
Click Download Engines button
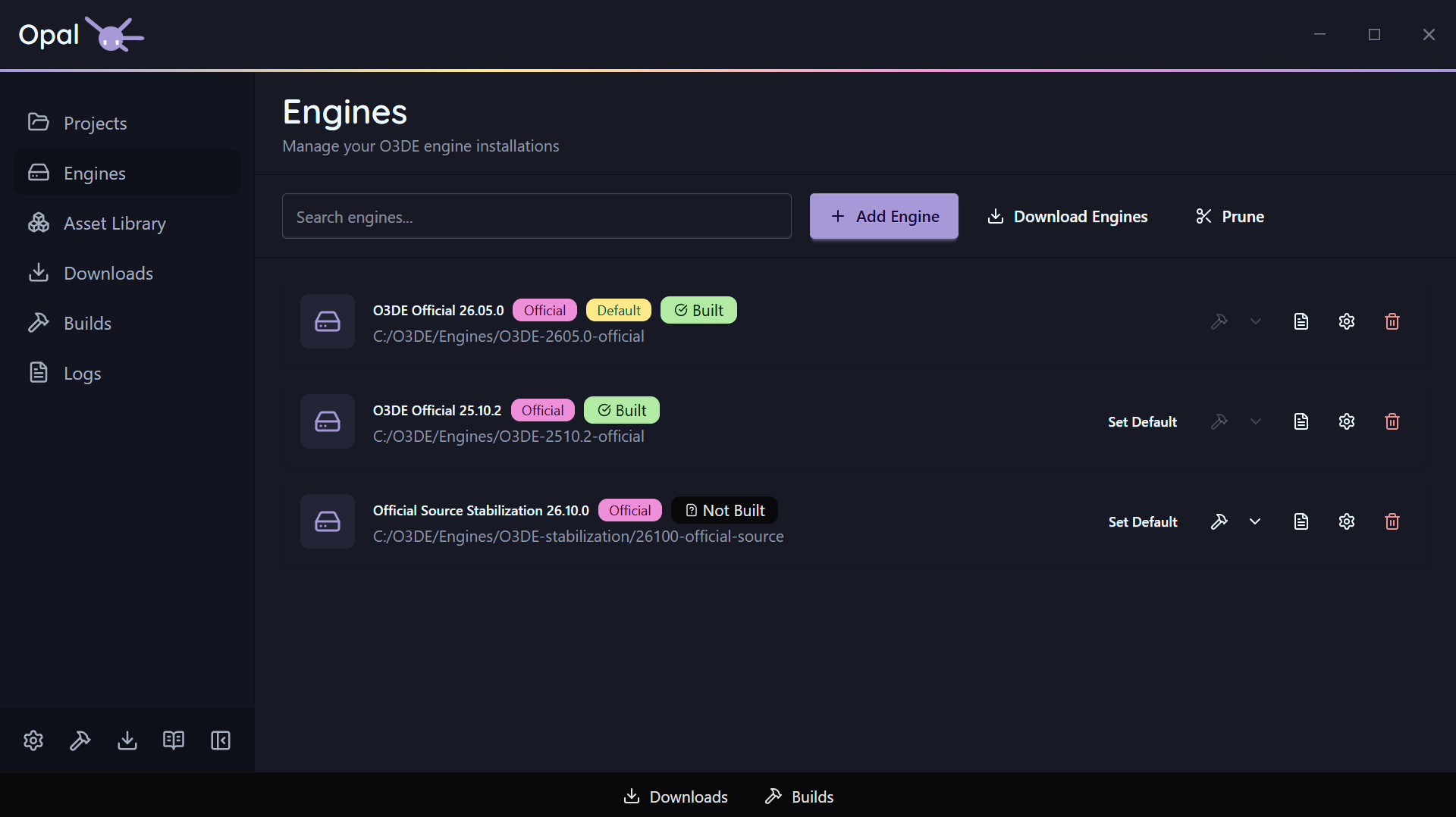point(1068,216)
